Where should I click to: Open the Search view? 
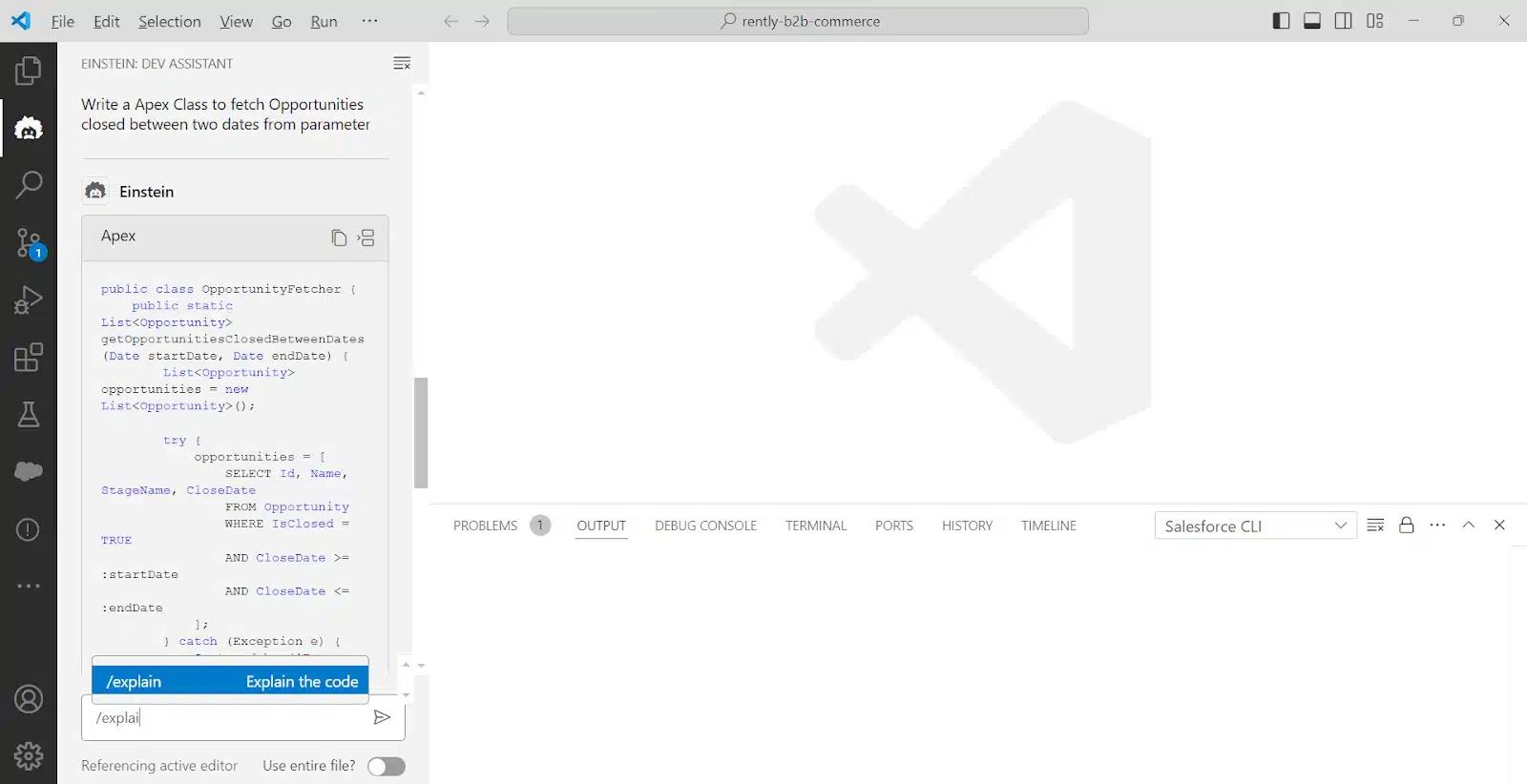pos(29,185)
